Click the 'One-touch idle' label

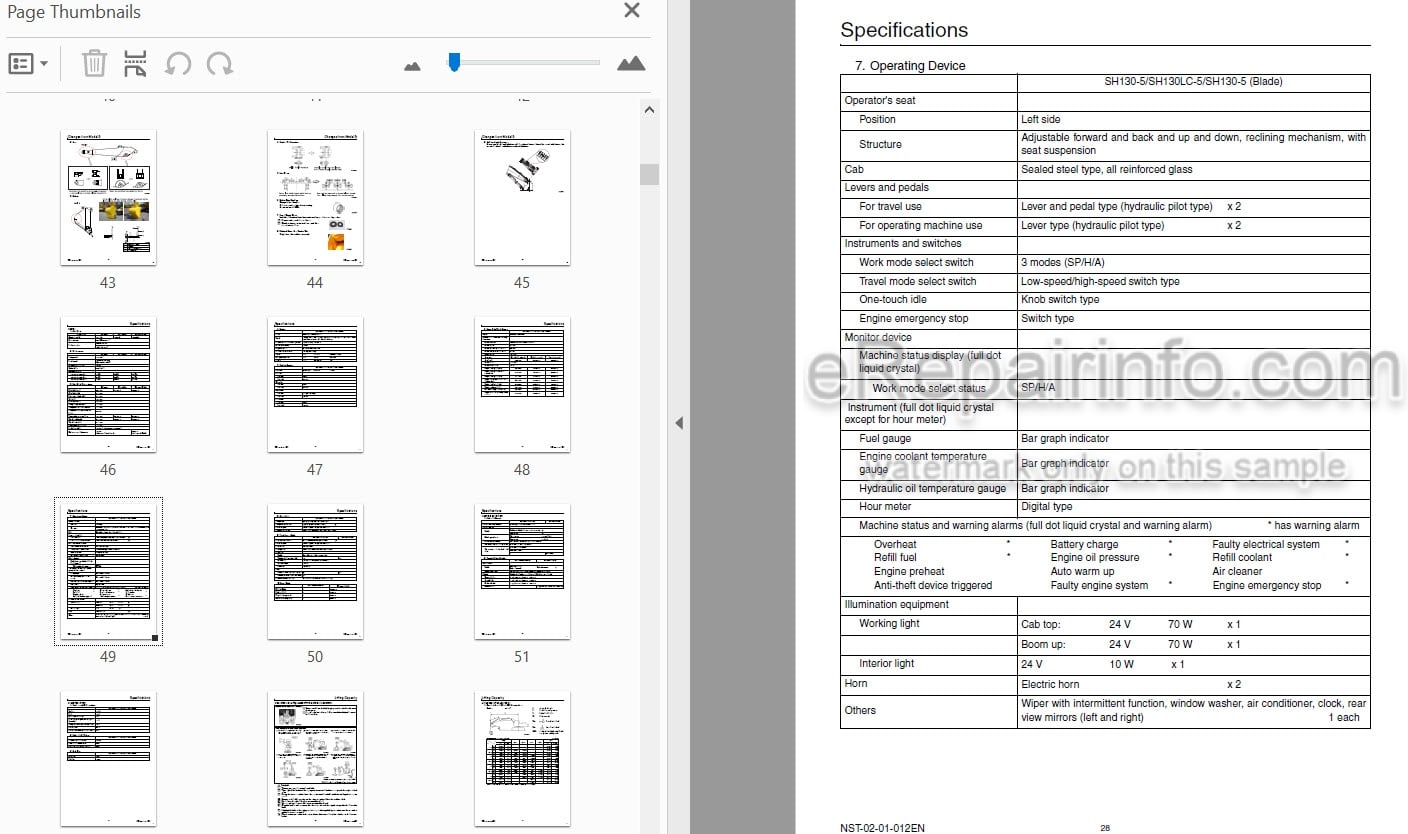click(x=893, y=300)
